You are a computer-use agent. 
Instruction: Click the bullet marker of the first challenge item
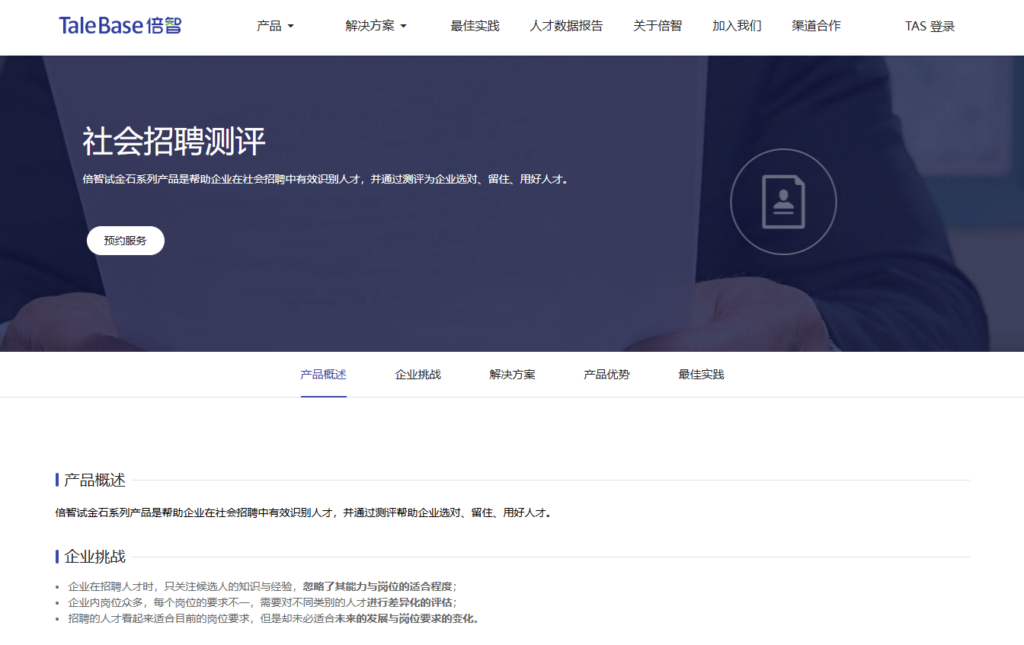57,587
